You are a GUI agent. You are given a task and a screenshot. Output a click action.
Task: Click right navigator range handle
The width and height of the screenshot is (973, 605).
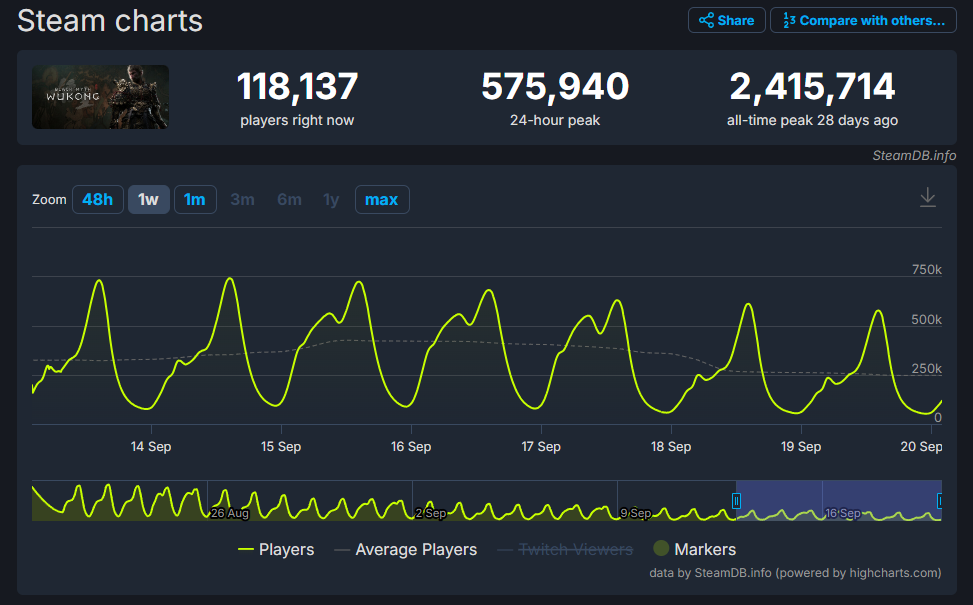point(940,501)
